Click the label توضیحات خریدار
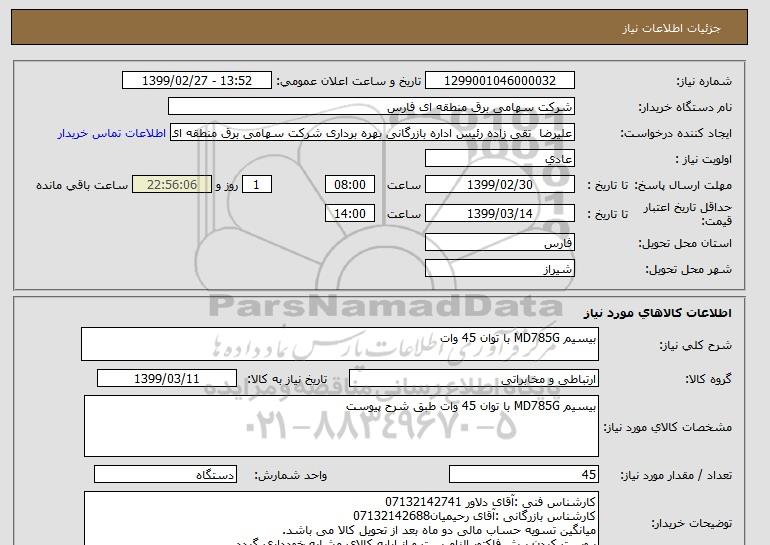The height and width of the screenshot is (545, 770). point(692,523)
